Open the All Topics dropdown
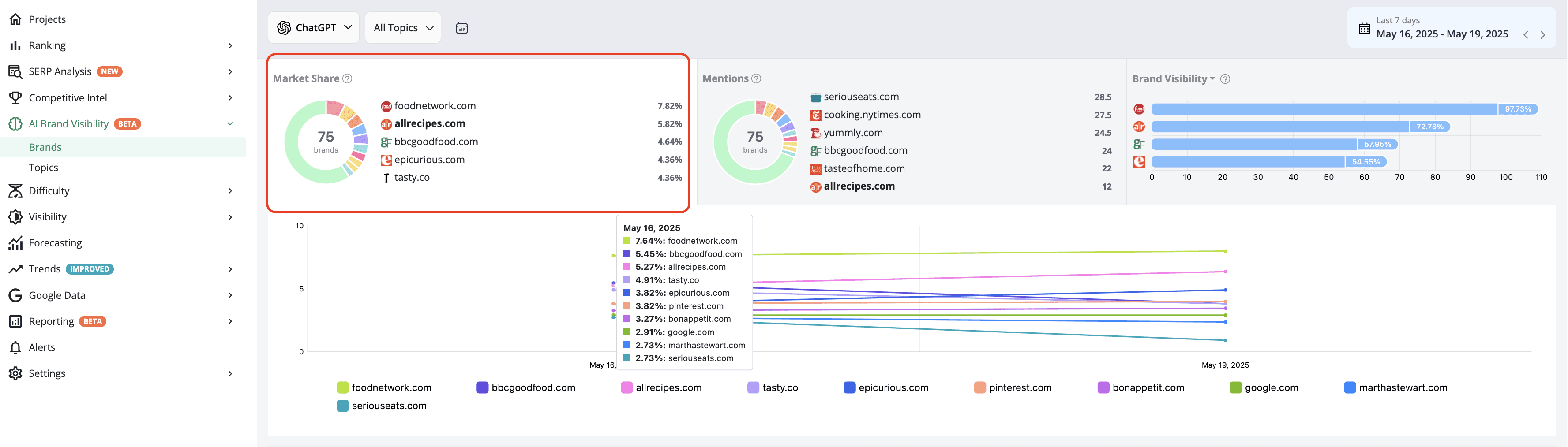This screenshot has width=1568, height=447. (x=403, y=27)
